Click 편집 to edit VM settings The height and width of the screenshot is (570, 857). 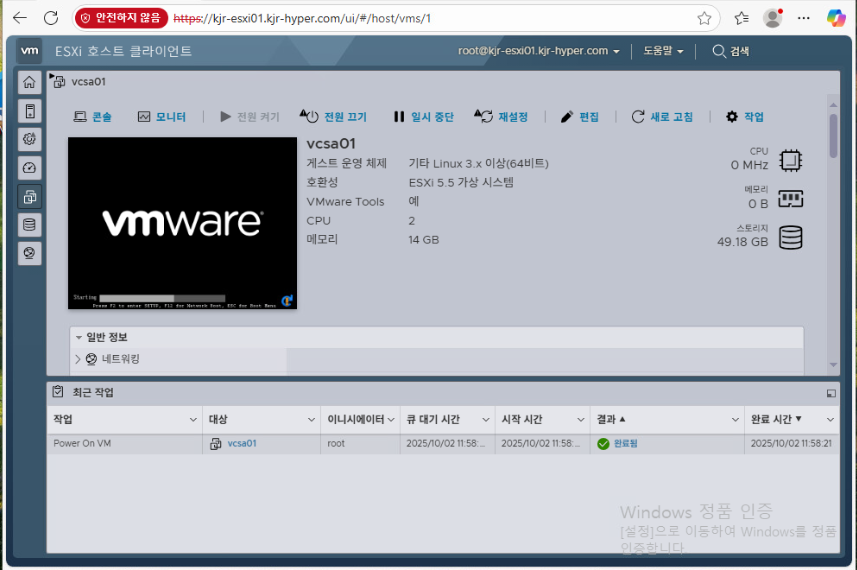[x=580, y=117]
